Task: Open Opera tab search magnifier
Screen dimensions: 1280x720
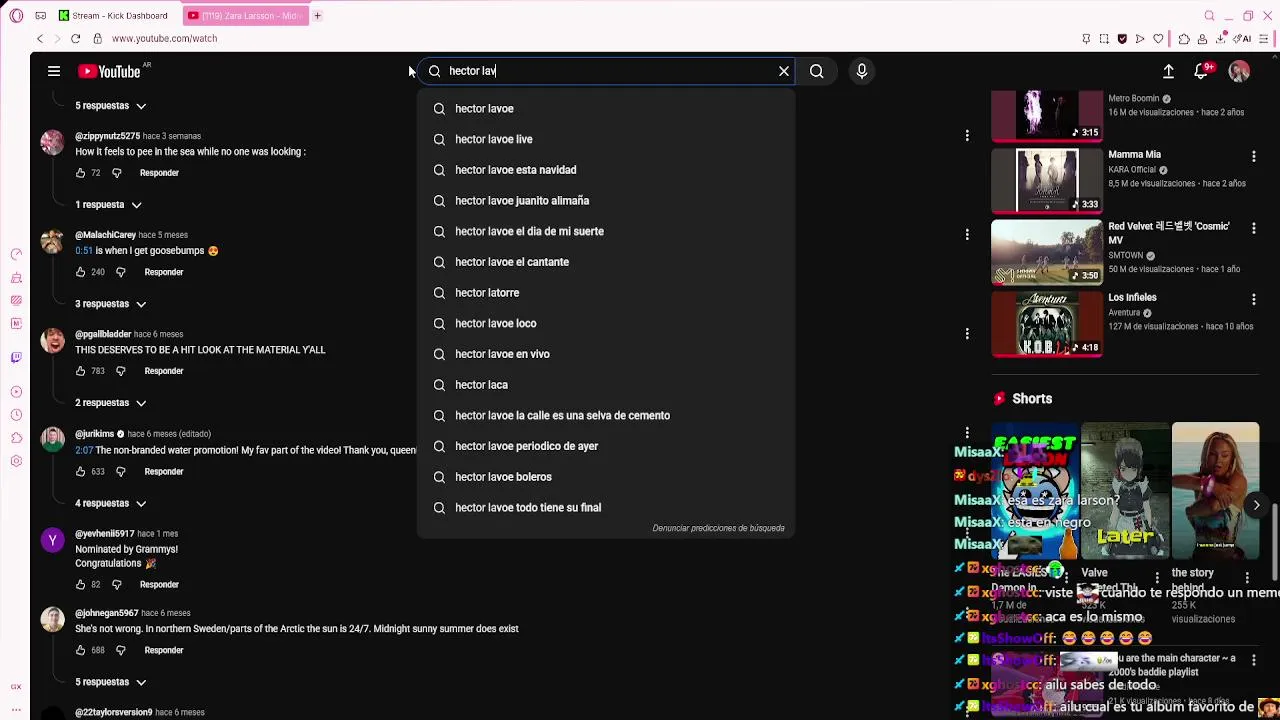Action: pyautogui.click(x=1209, y=16)
